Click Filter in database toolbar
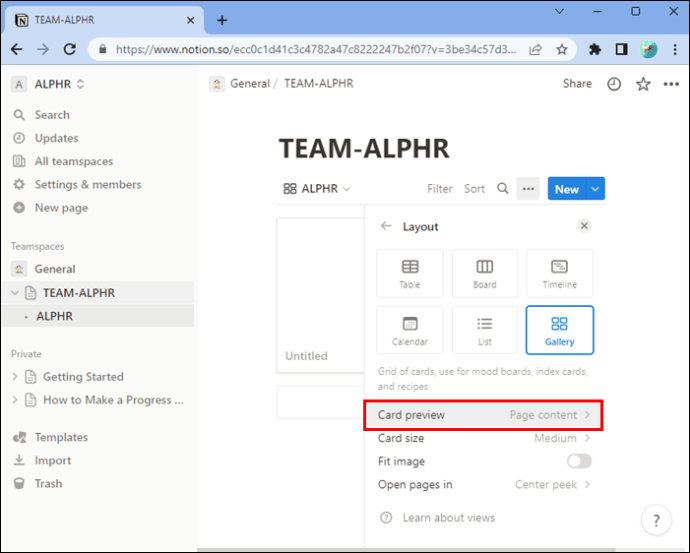This screenshot has width=690, height=553. [x=440, y=189]
